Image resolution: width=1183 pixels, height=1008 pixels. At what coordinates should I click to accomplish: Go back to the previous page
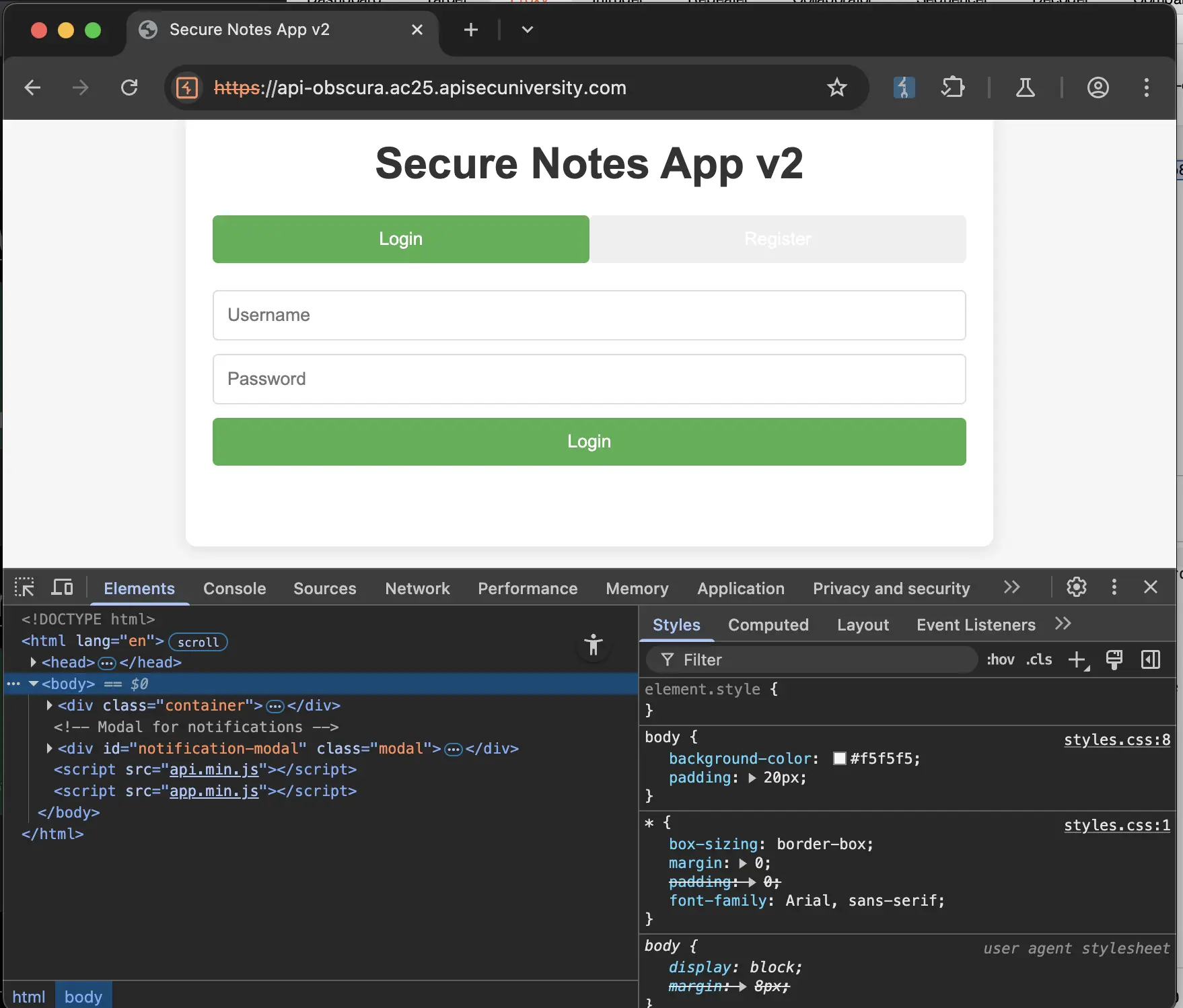32,87
